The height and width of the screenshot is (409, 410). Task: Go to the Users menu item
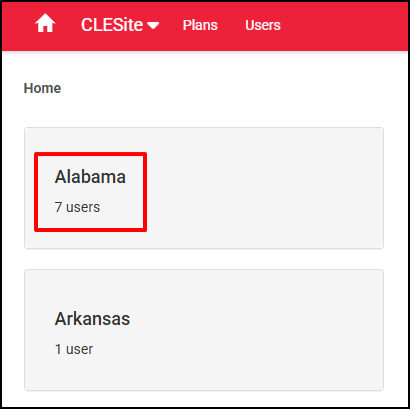tap(263, 25)
